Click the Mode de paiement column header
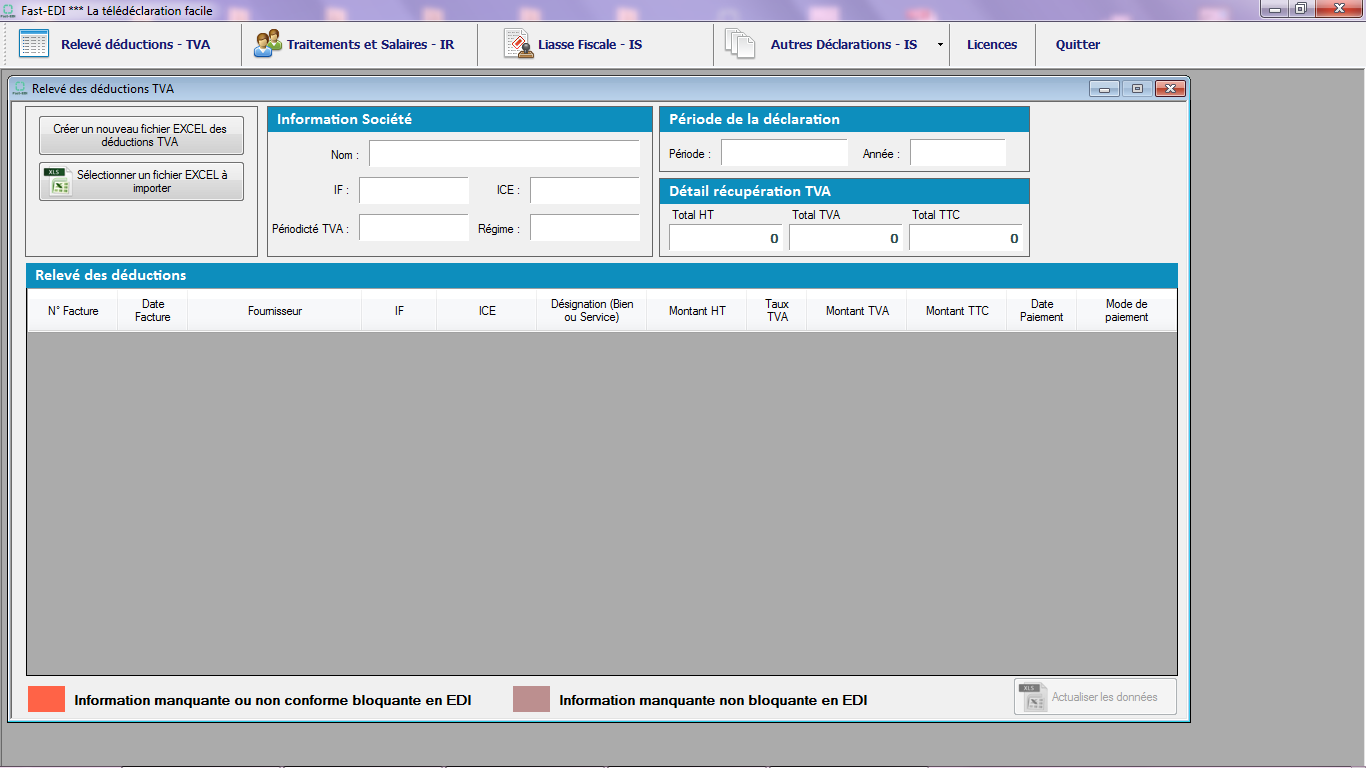The image size is (1366, 768). (x=1127, y=311)
